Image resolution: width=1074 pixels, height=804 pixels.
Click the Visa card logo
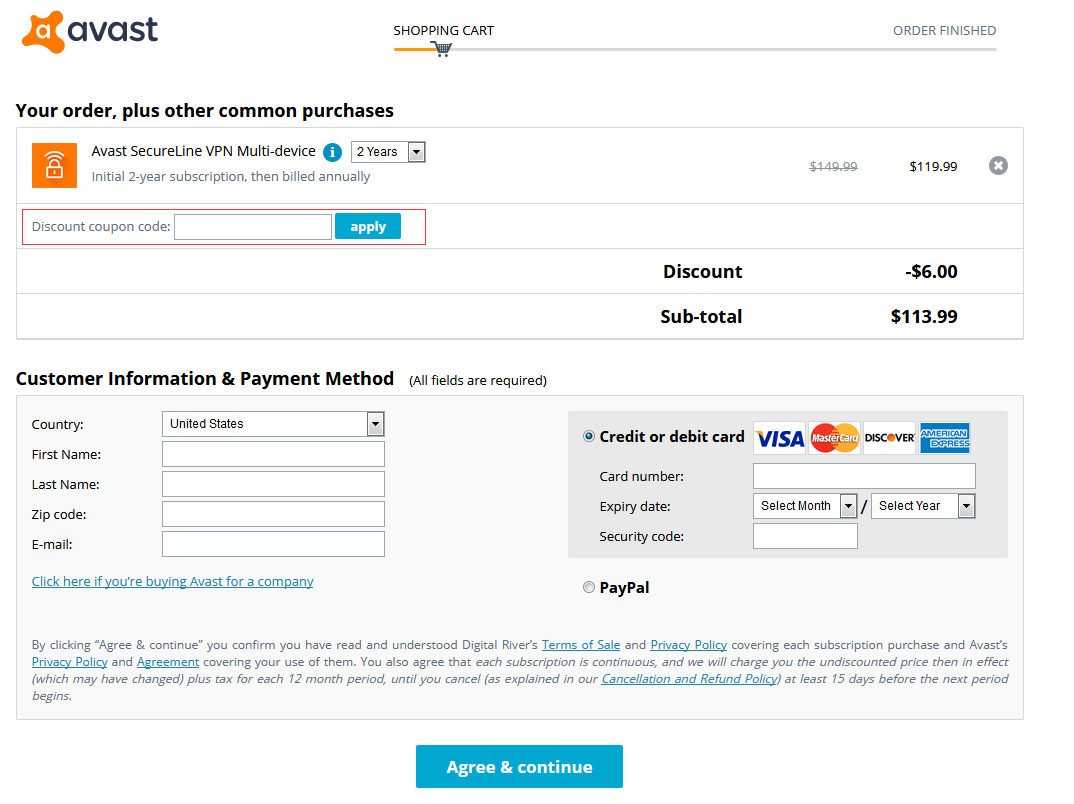780,438
